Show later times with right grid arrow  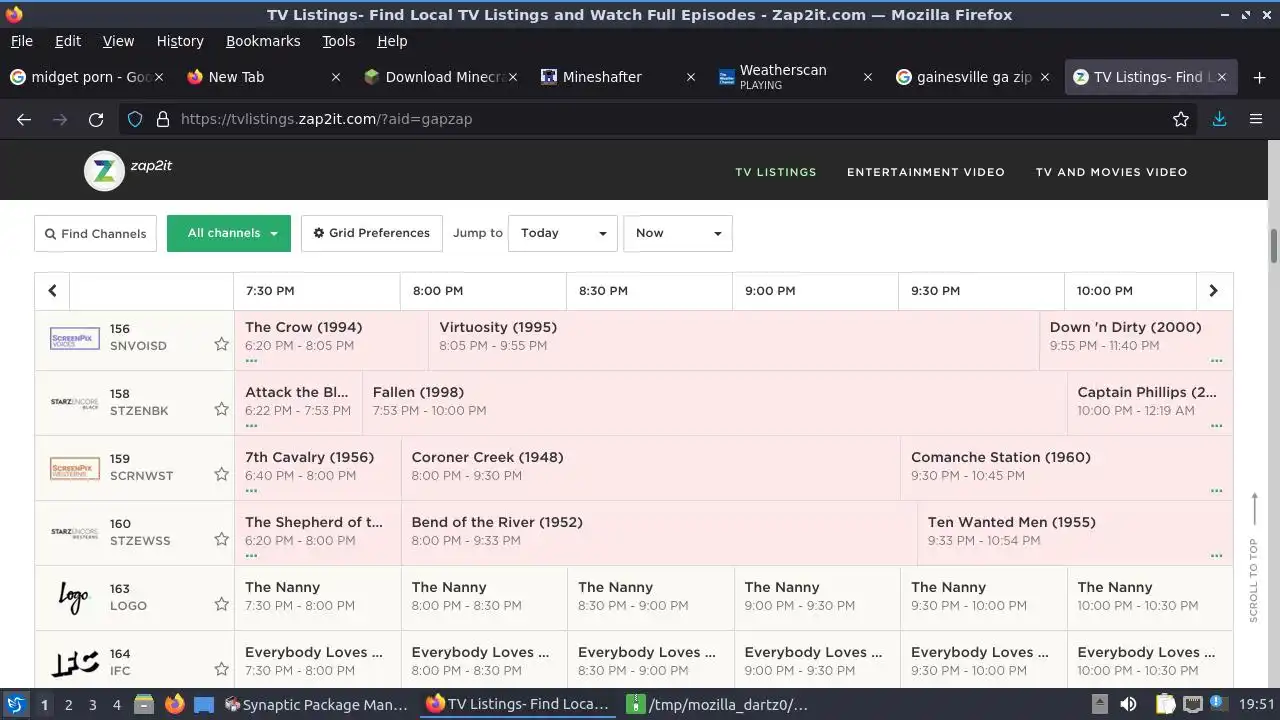point(1214,291)
